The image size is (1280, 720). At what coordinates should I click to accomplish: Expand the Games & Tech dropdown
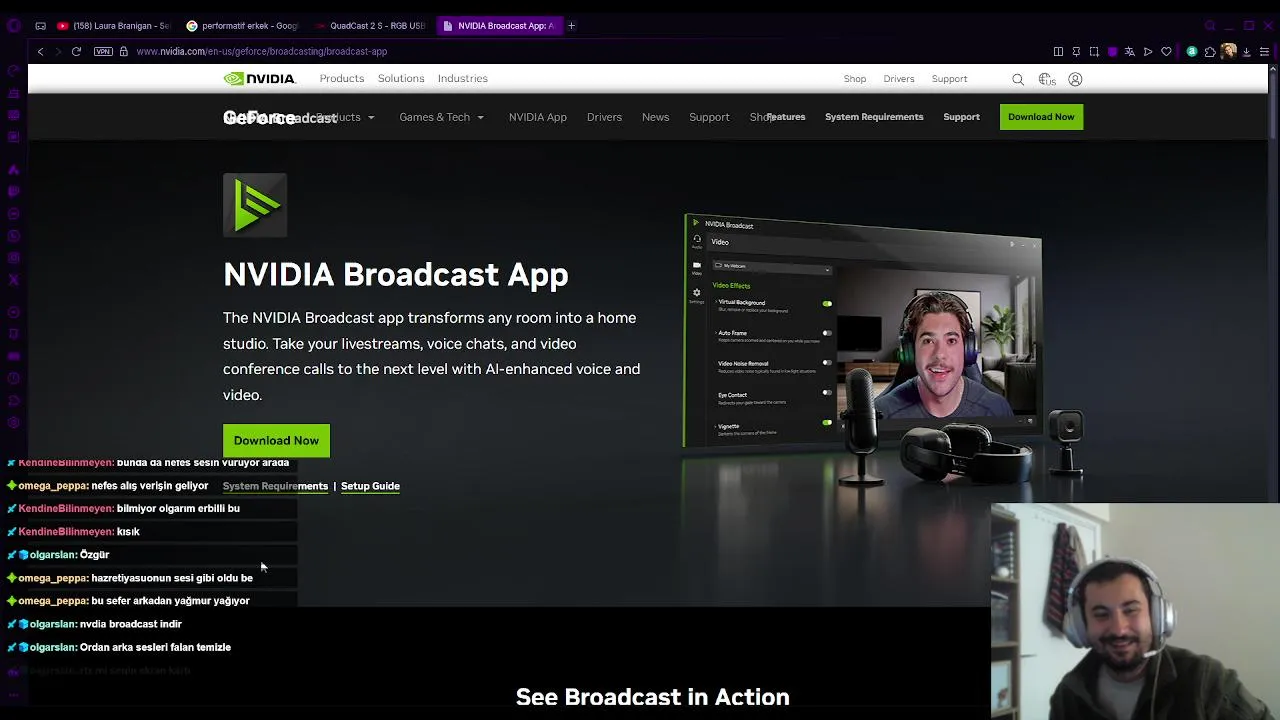(441, 117)
